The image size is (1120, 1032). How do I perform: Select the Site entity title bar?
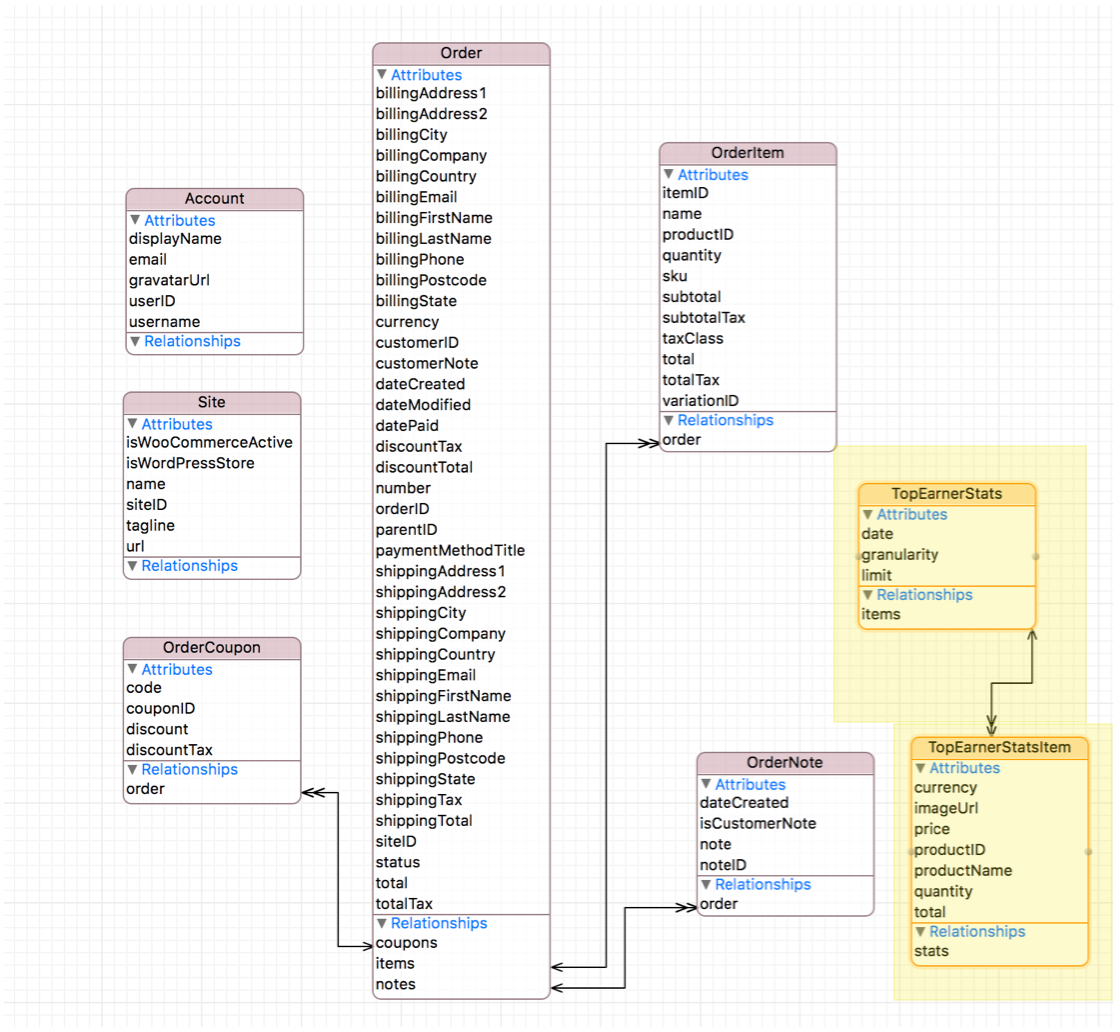click(x=211, y=402)
